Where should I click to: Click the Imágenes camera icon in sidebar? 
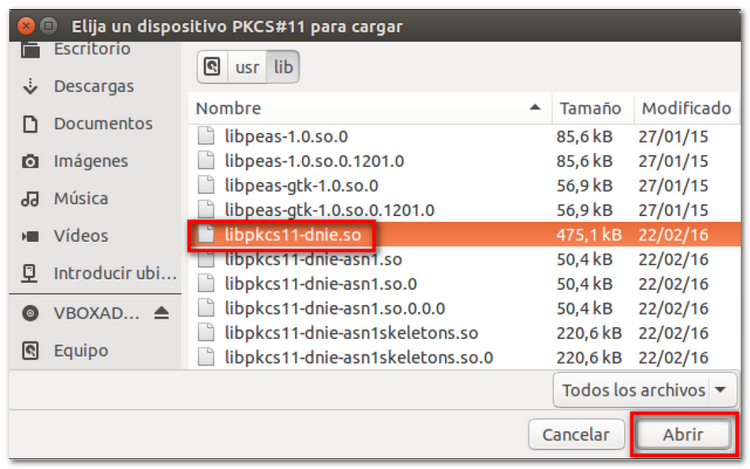click(30, 161)
